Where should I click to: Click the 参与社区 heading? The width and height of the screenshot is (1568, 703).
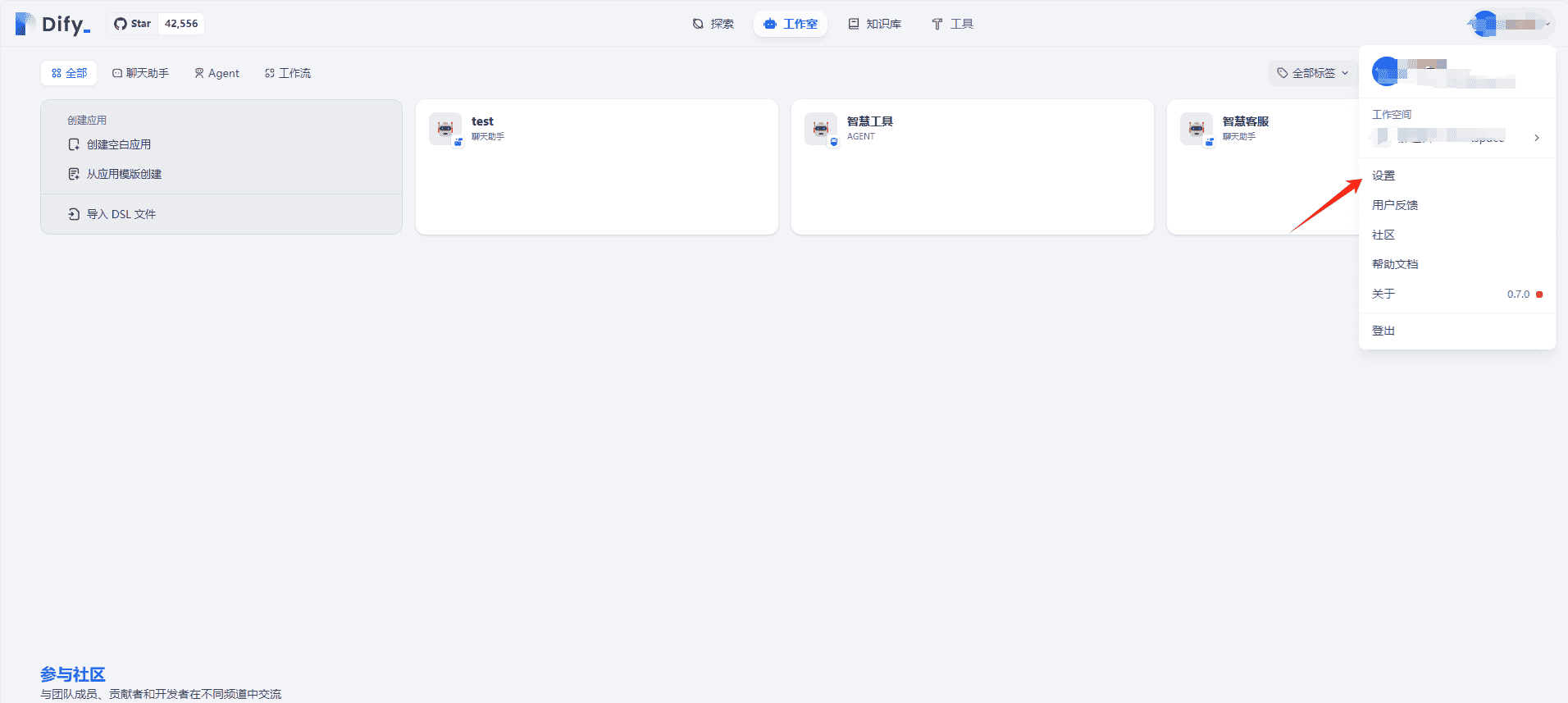pyautogui.click(x=73, y=674)
